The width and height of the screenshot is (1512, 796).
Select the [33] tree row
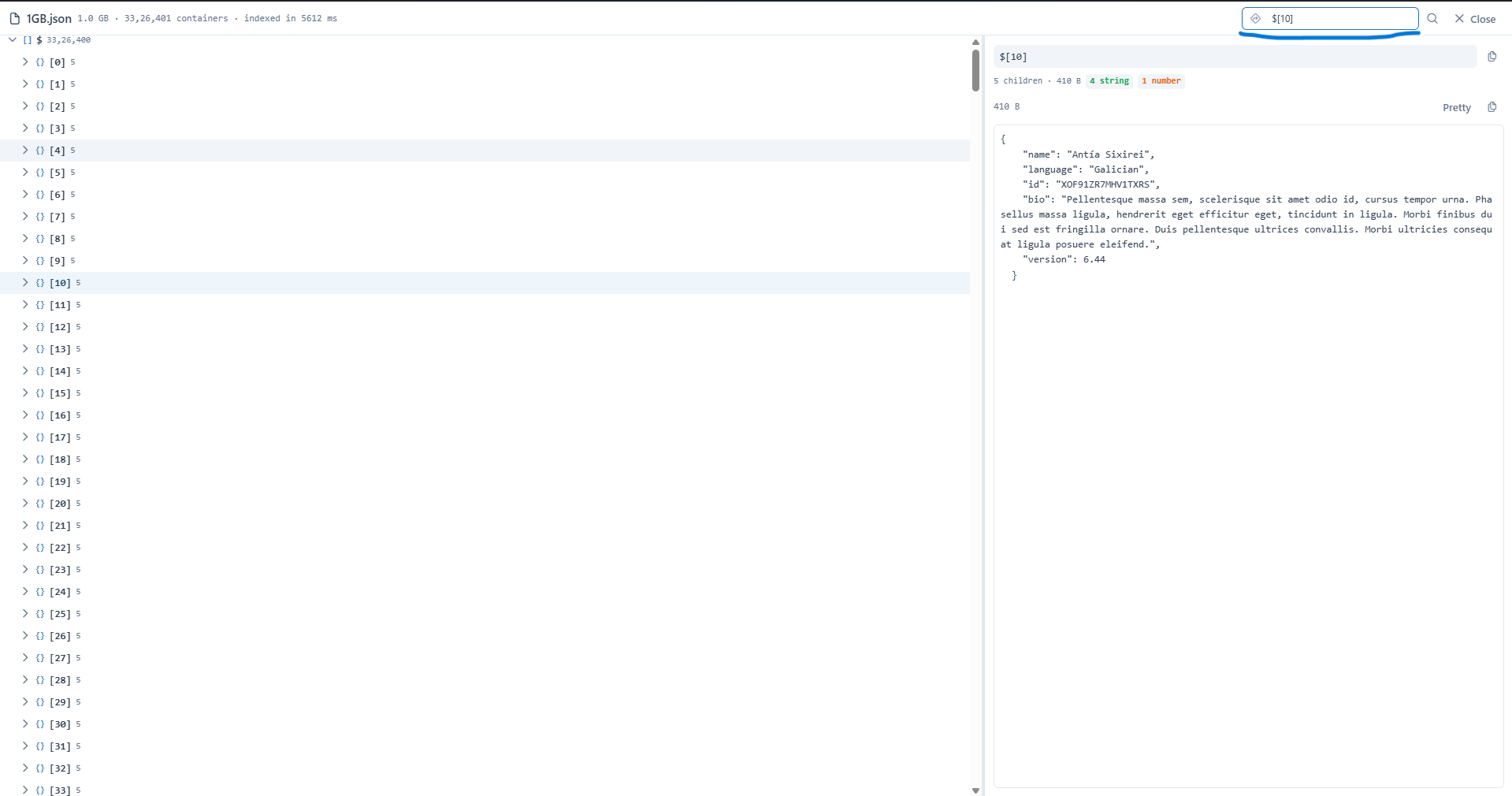(x=485, y=789)
